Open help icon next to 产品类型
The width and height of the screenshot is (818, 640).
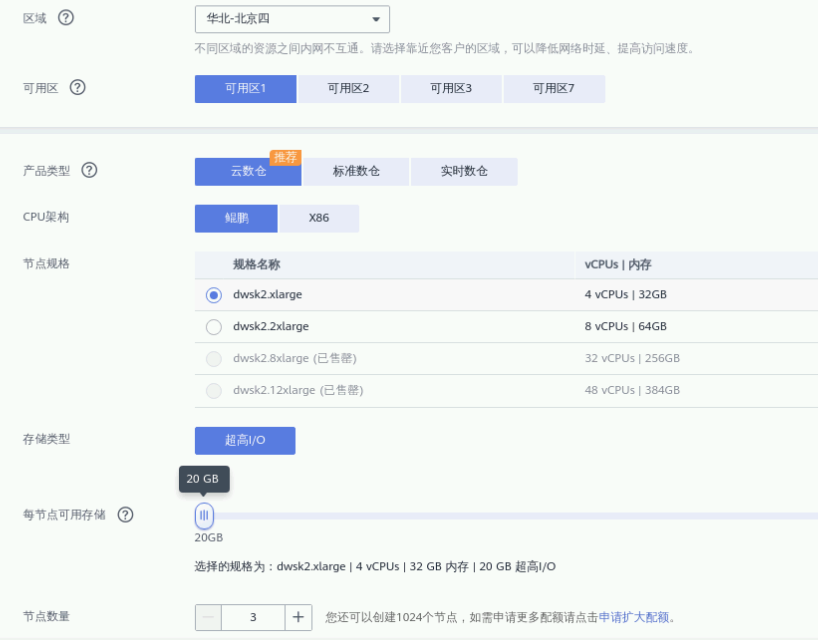(89, 171)
